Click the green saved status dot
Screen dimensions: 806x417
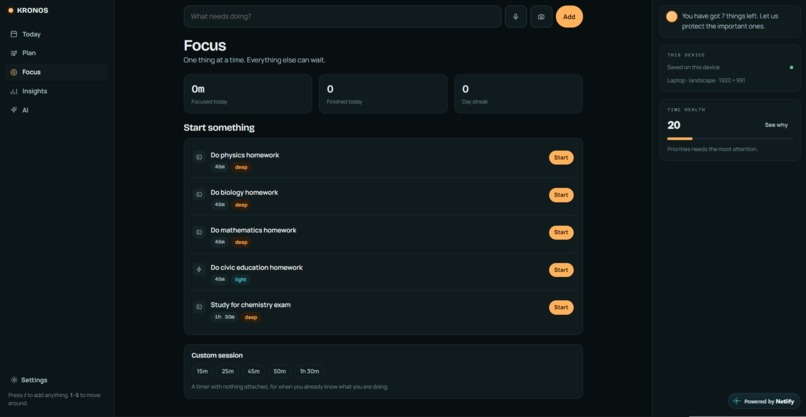point(791,67)
